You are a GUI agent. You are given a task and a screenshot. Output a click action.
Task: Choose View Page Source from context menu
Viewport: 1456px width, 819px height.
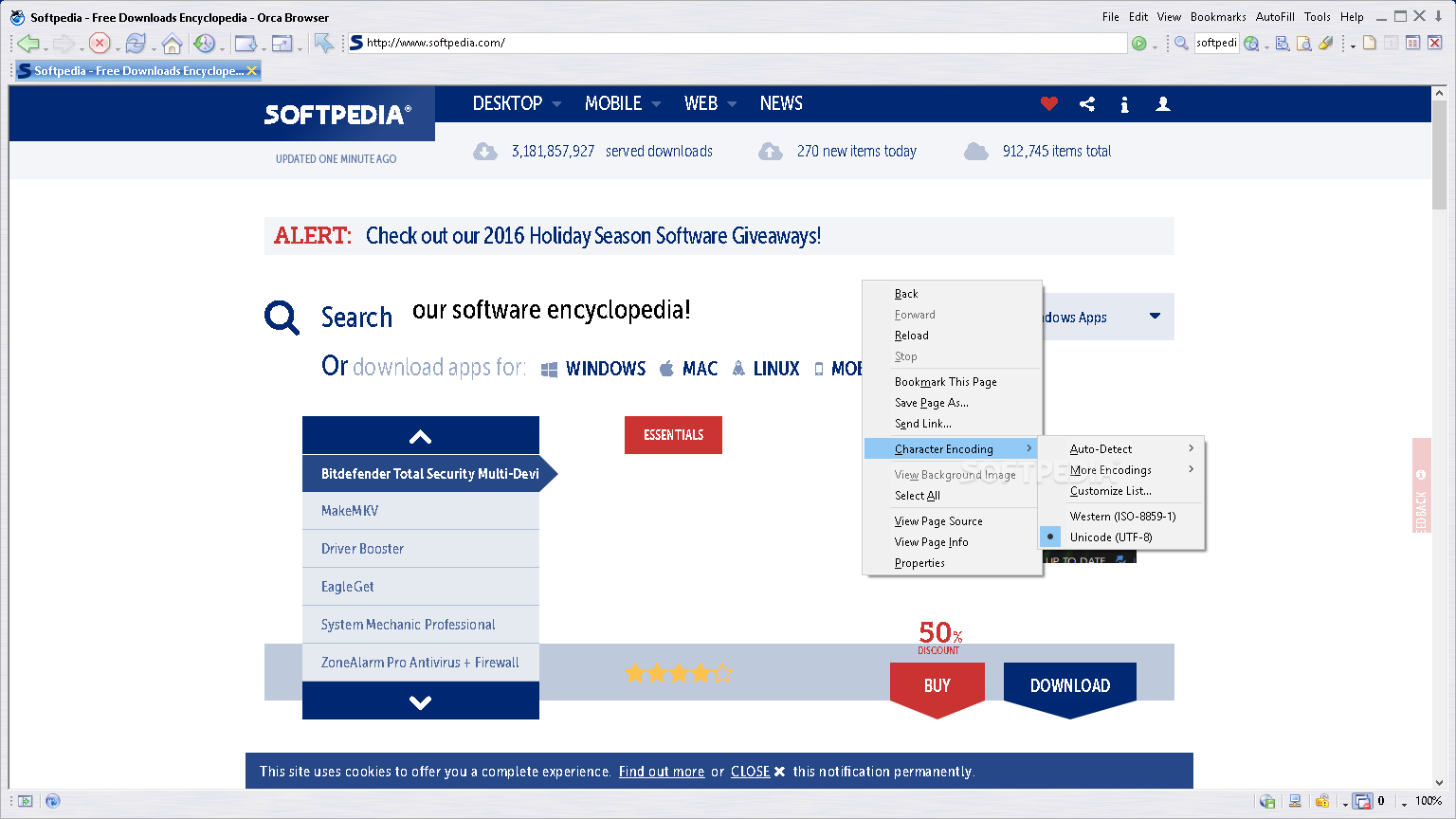(953, 521)
